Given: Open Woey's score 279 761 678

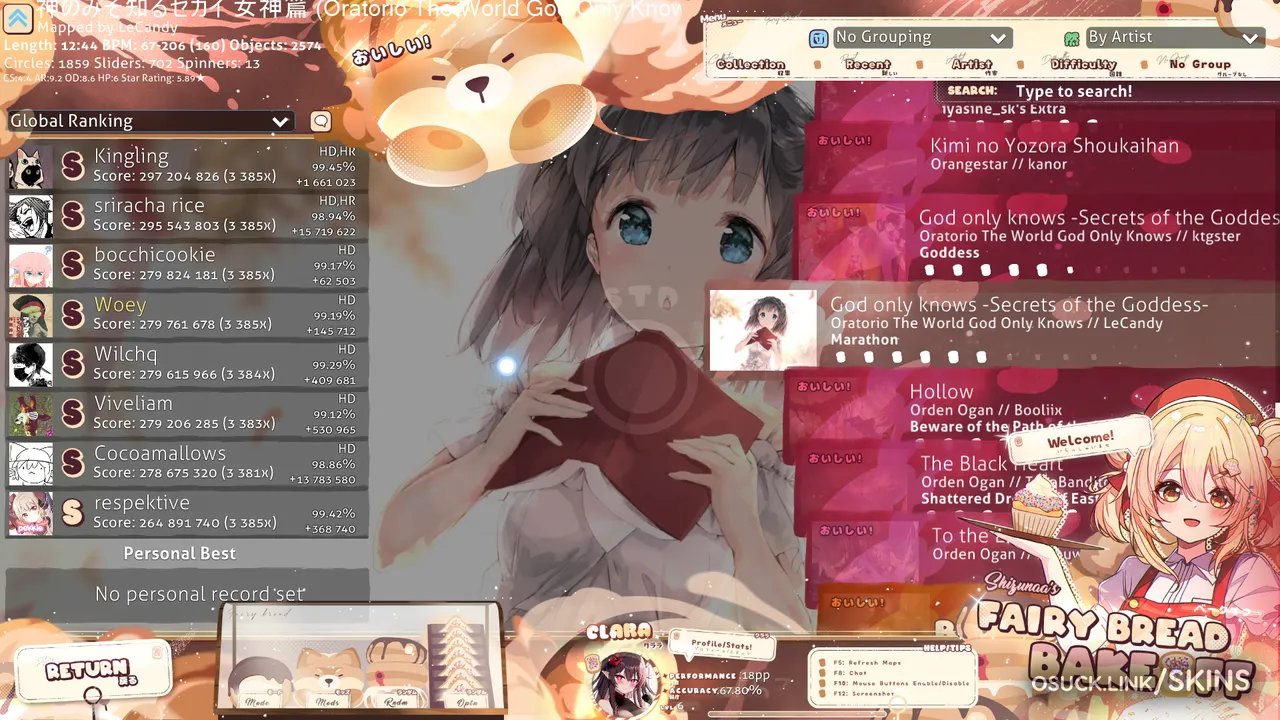Looking at the screenshot, I should pos(186,316).
